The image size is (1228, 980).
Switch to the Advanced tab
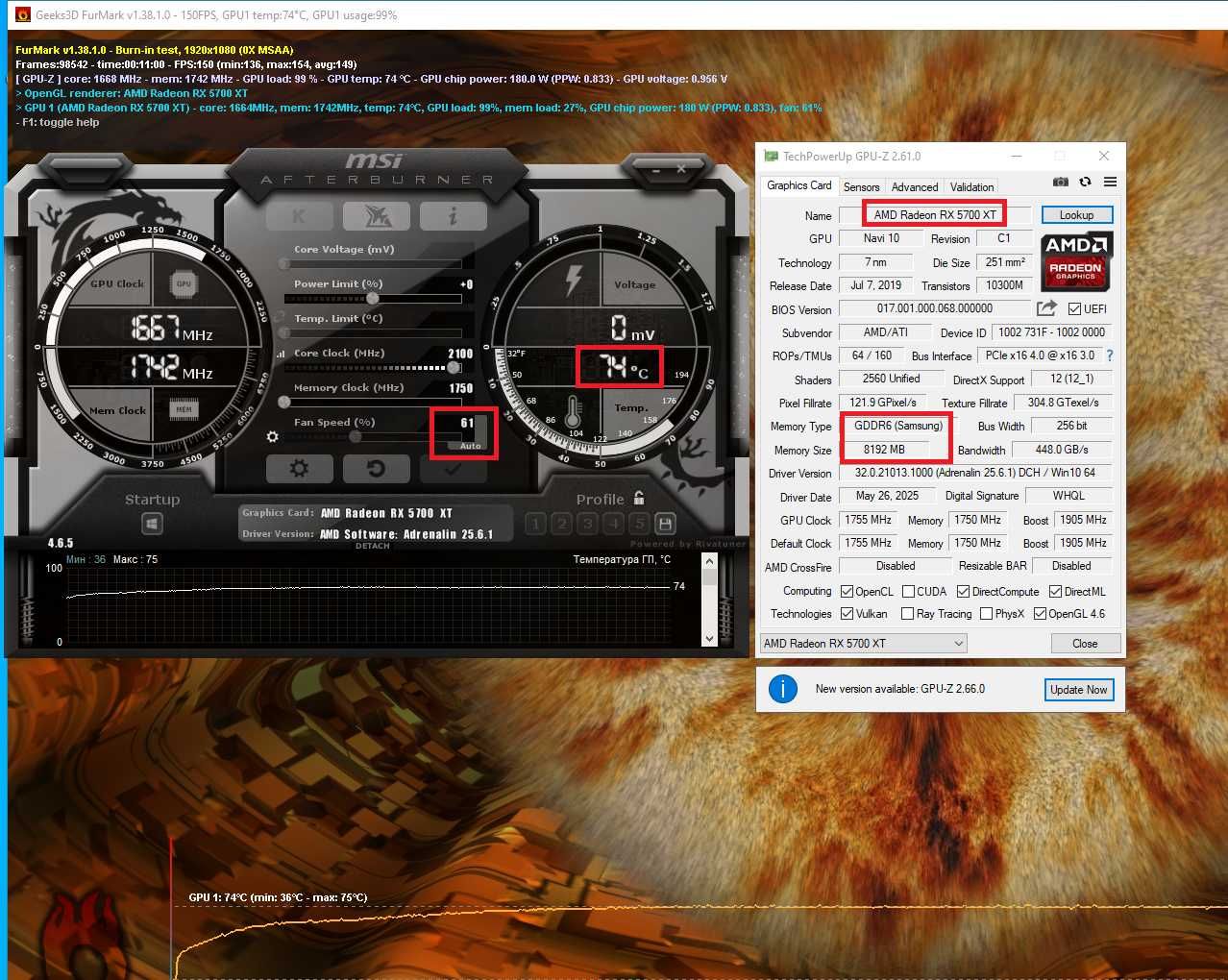[915, 187]
